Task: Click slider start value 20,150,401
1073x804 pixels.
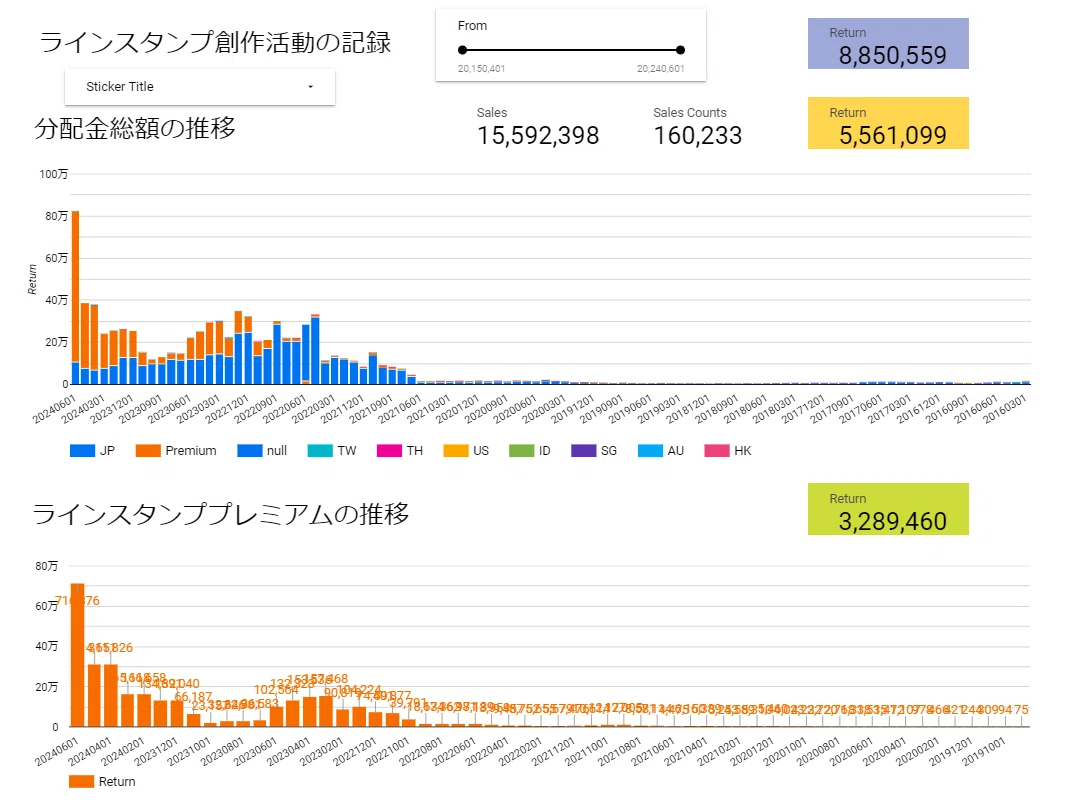Action: [482, 68]
